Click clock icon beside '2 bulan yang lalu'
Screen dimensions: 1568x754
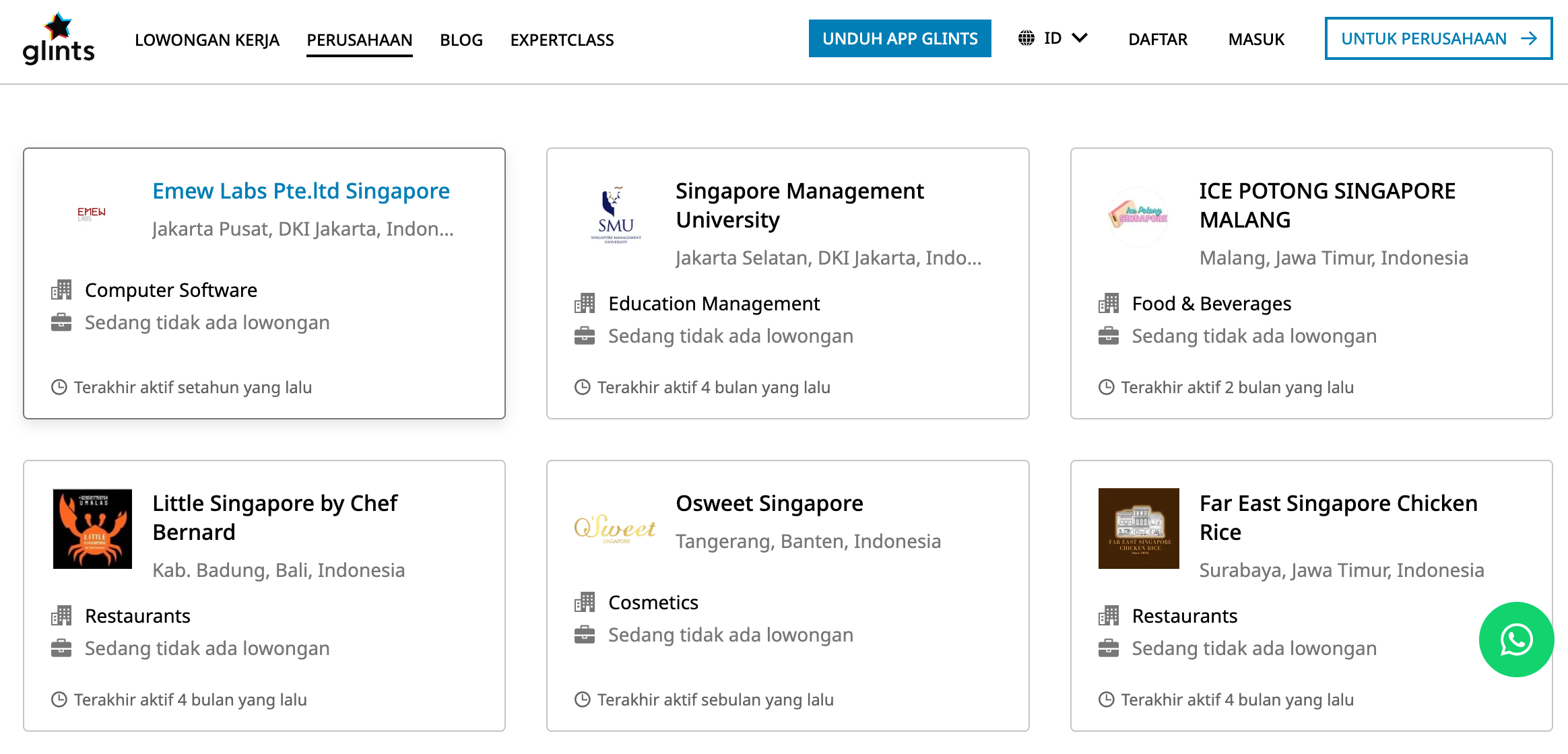click(1107, 387)
